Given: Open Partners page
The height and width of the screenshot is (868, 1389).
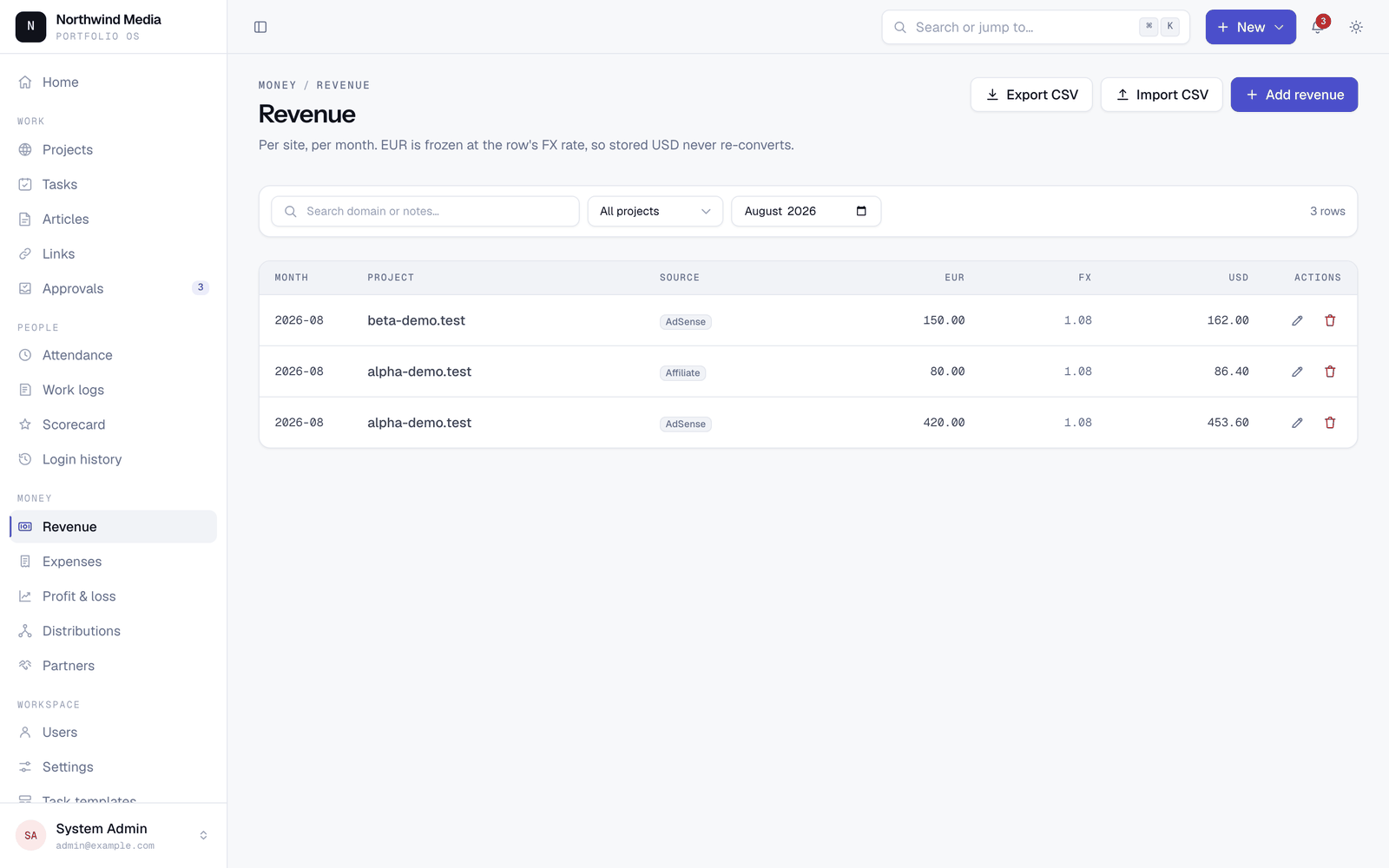Looking at the screenshot, I should coord(113,666).
